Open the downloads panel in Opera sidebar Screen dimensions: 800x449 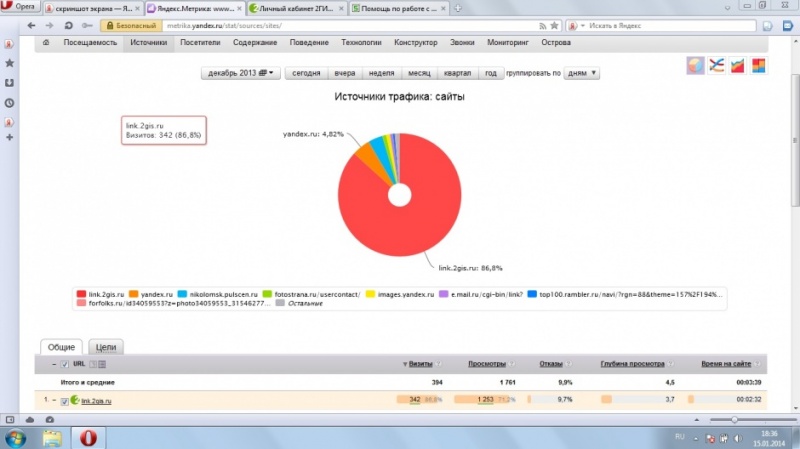9,83
